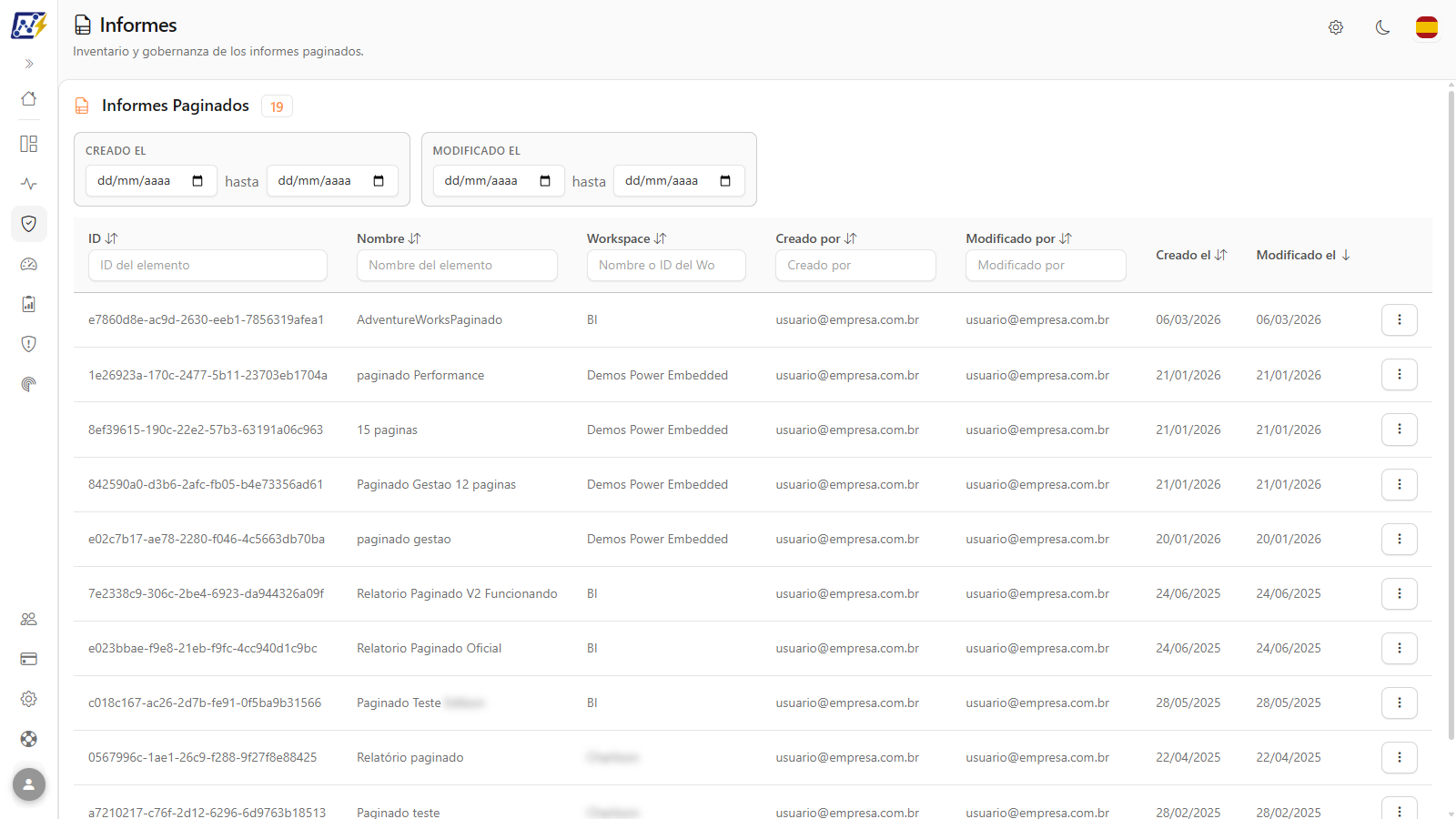Click the page vertical scrollbar
The width and height of the screenshot is (1456, 819).
1451,414
